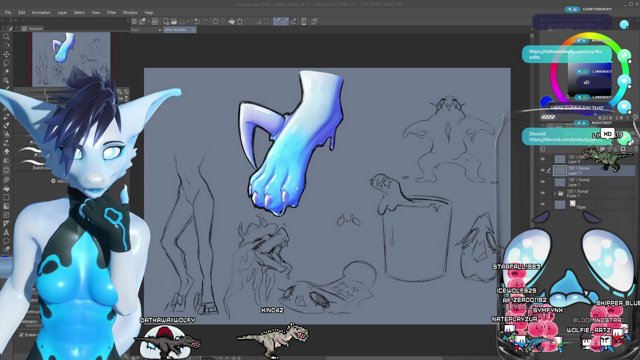640x360 pixels.
Task: Select Layer 1 in the layer list
Action: (587, 182)
